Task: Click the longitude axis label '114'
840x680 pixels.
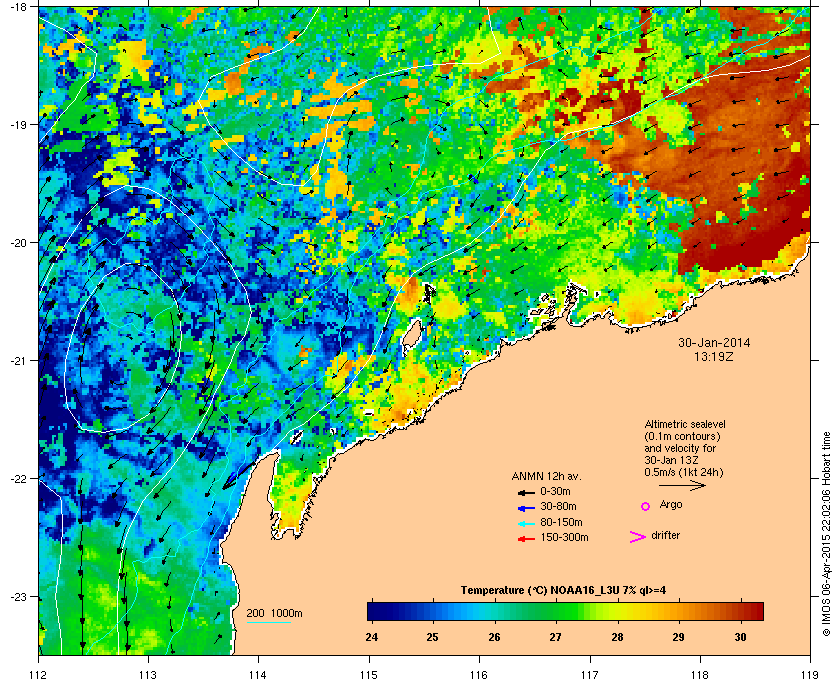Action: coord(258,675)
